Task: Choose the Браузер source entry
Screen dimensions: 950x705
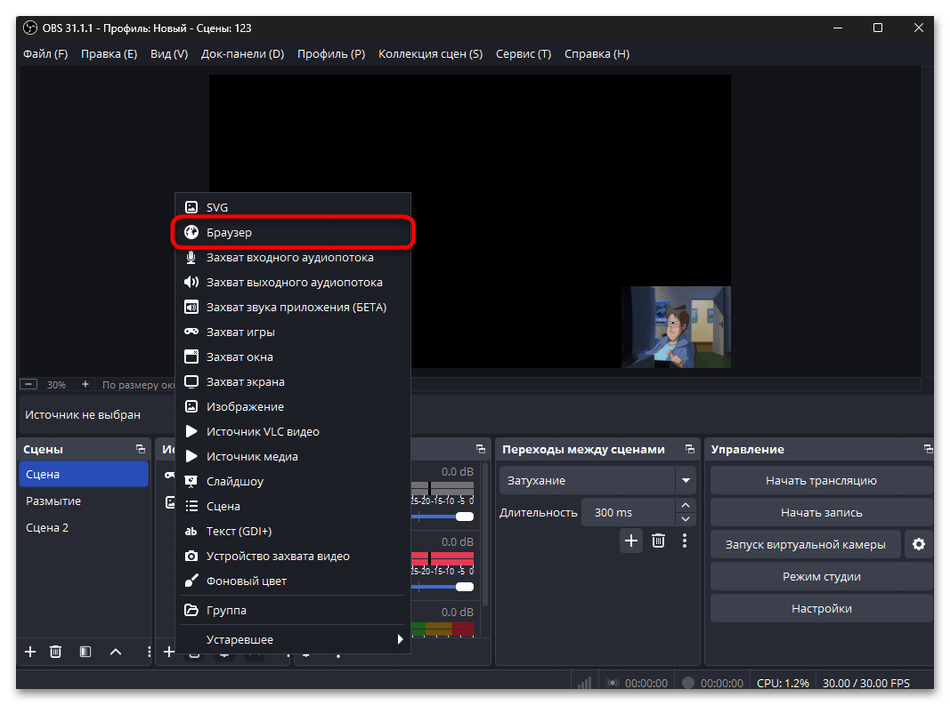Action: [x=293, y=232]
